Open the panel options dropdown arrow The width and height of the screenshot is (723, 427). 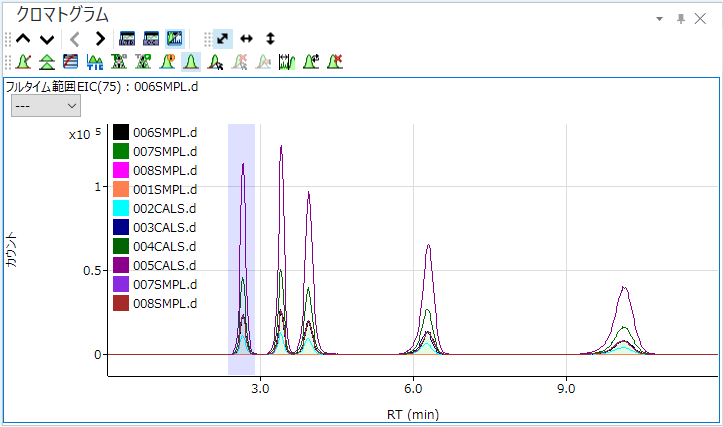(x=659, y=19)
